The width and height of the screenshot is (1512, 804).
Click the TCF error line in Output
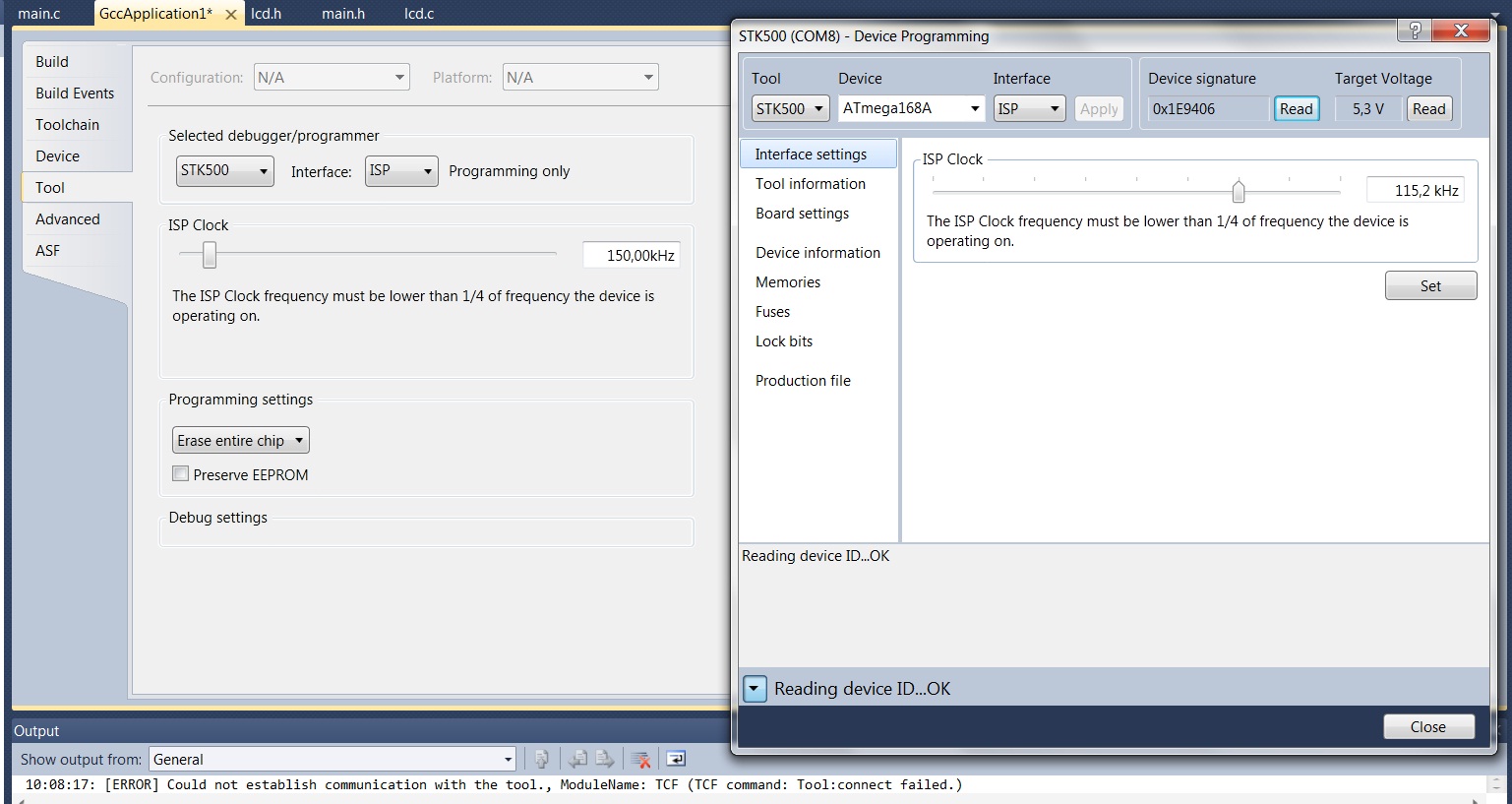pos(494,784)
